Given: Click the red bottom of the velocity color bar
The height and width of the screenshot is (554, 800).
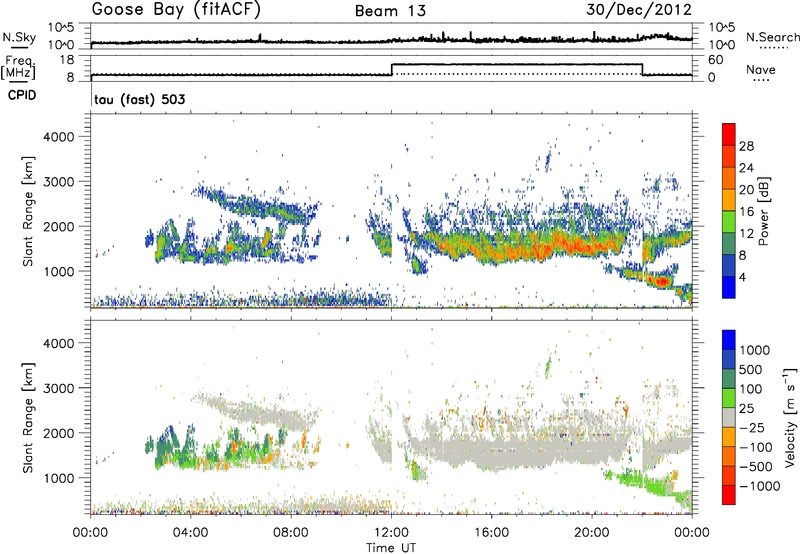Looking at the screenshot, I should 729,495.
